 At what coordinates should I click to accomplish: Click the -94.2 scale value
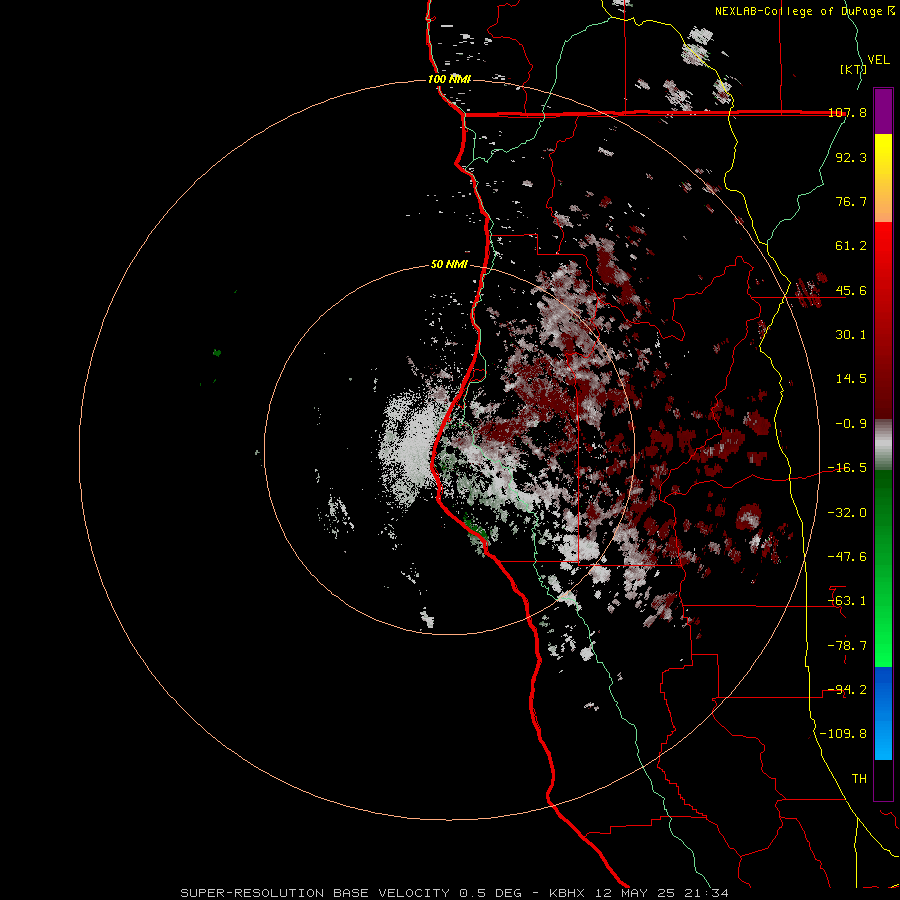[847, 690]
